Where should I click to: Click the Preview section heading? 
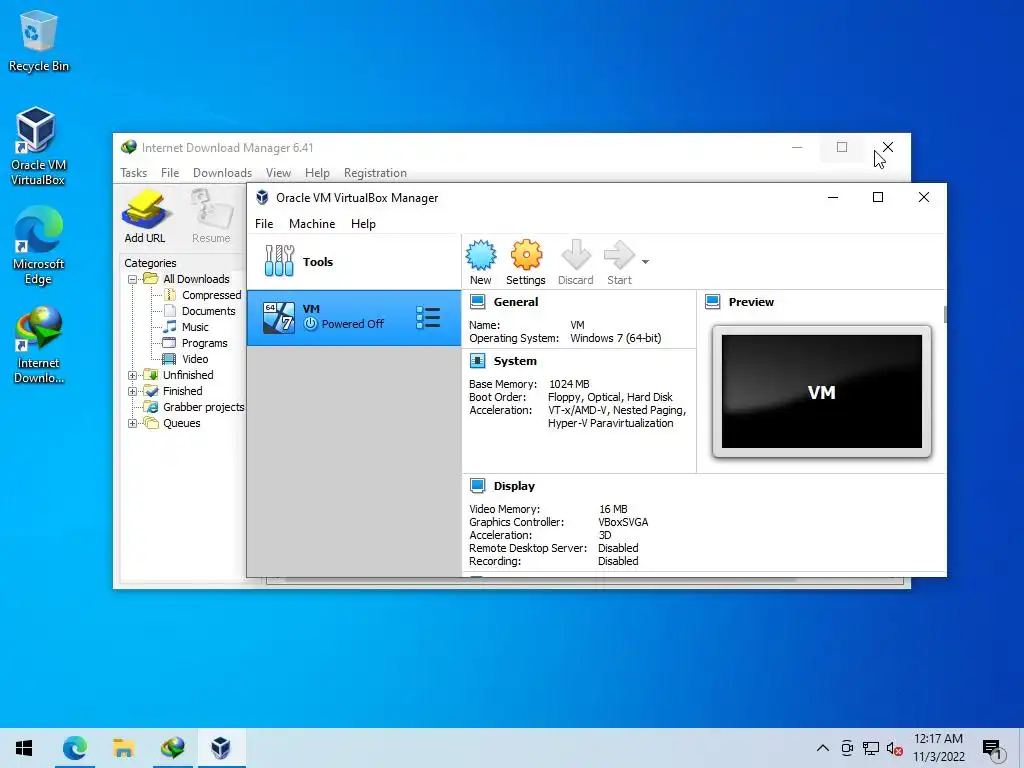pos(751,302)
